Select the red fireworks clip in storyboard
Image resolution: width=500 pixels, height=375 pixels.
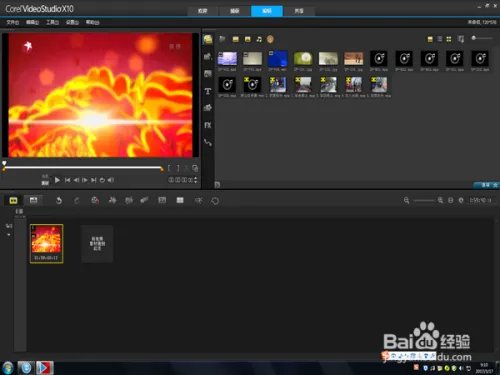point(46,244)
